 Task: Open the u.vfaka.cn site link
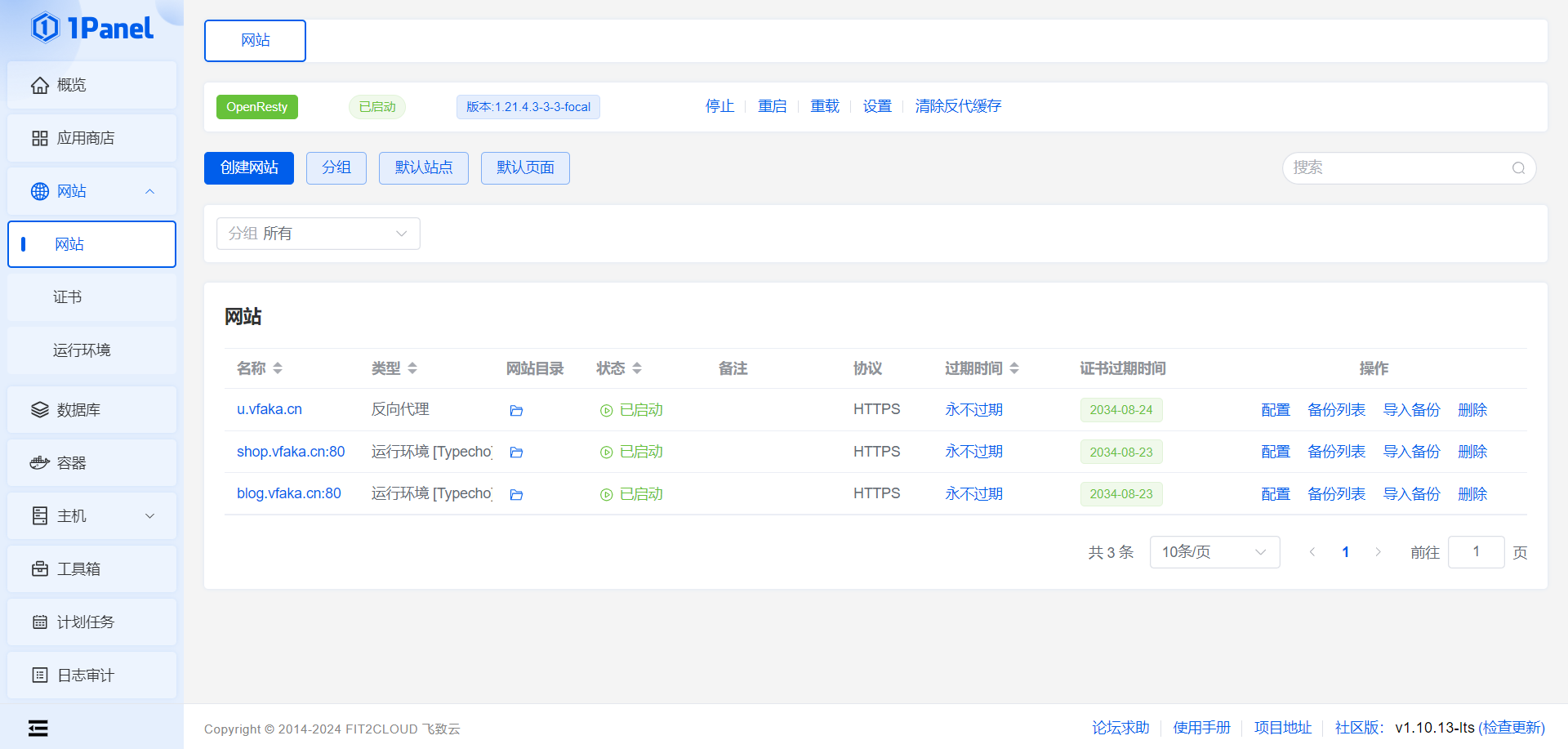coord(269,409)
